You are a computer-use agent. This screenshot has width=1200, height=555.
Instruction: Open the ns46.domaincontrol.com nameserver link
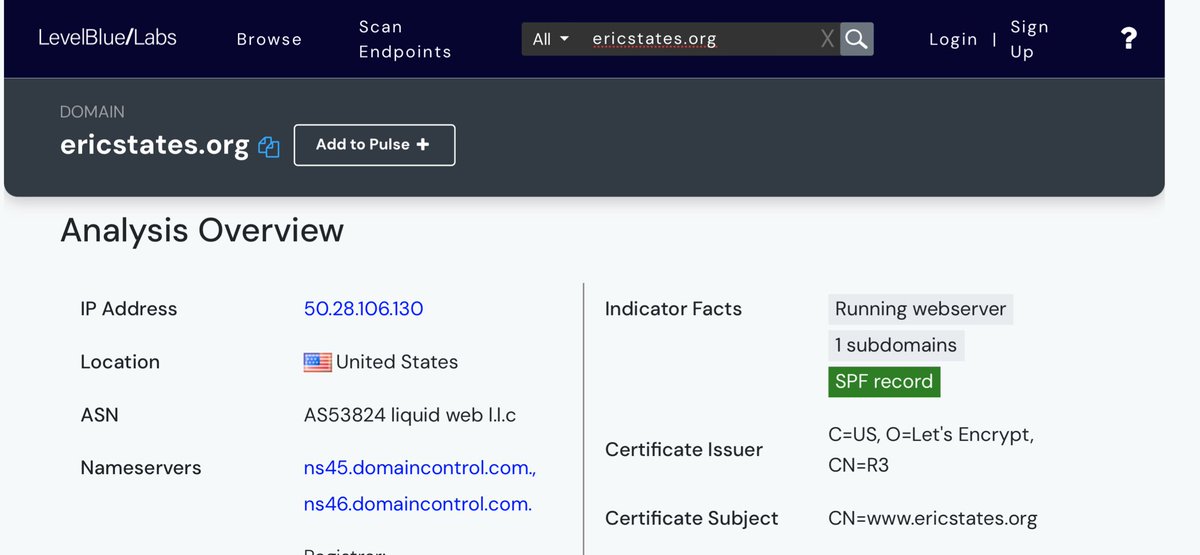pyautogui.click(x=417, y=504)
